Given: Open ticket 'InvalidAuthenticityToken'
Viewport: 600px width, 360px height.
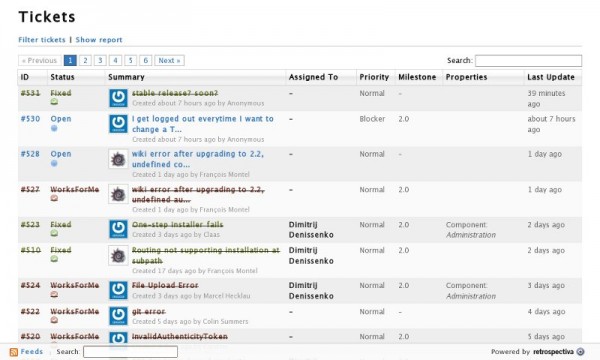Looking at the screenshot, I should coord(180,337).
